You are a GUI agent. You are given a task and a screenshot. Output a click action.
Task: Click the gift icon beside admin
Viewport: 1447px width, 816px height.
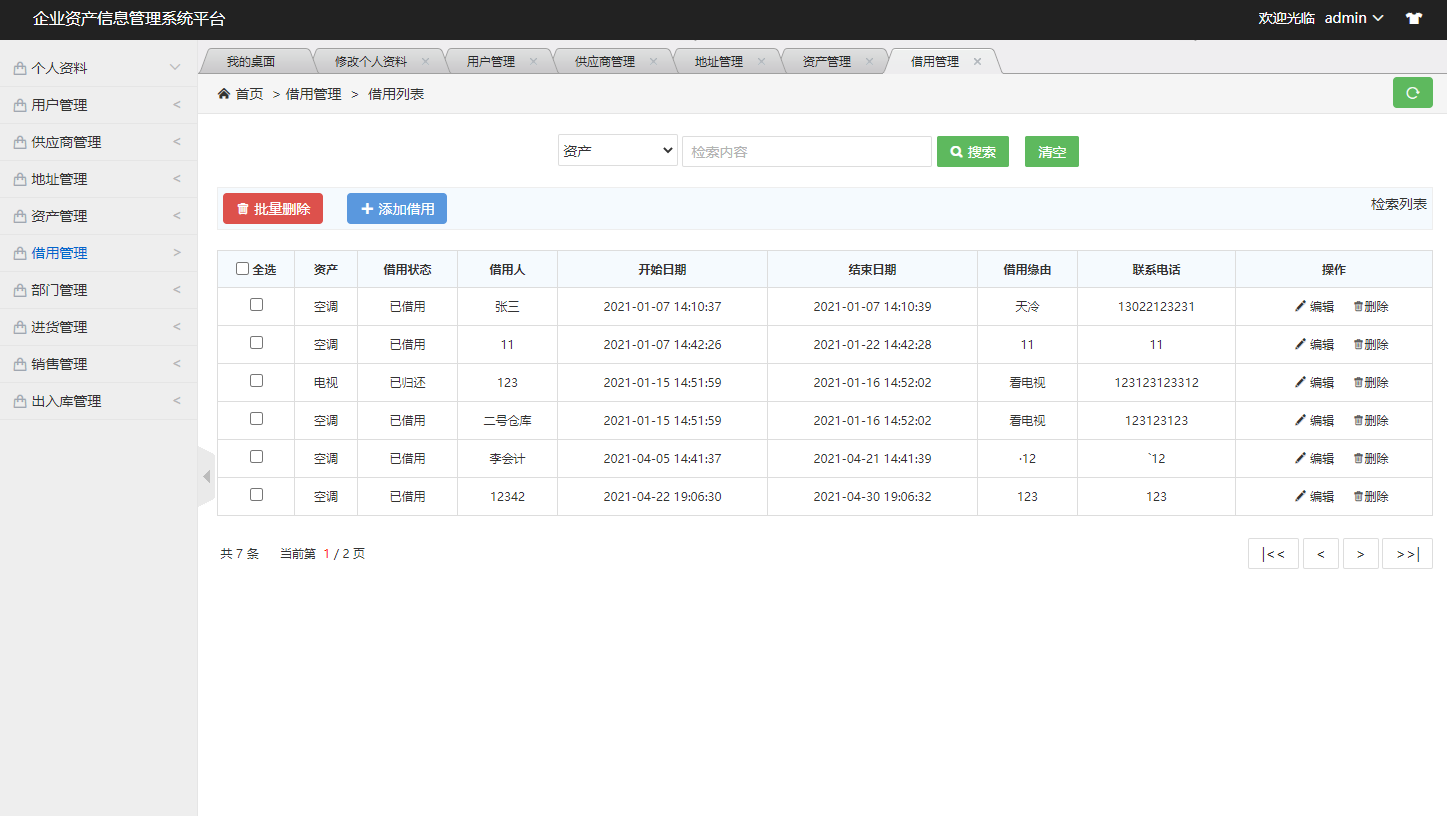[x=1413, y=18]
